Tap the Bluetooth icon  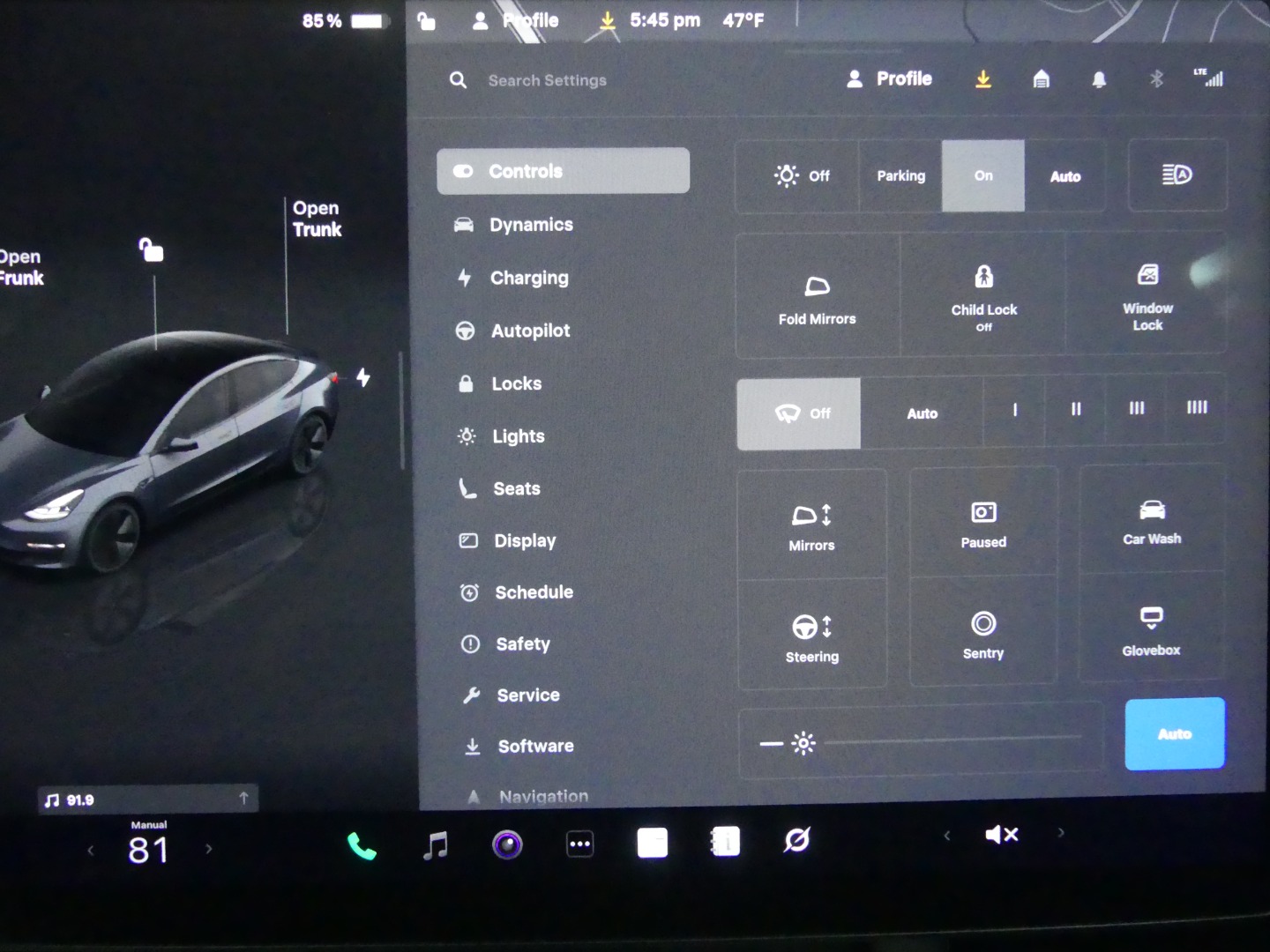(1156, 79)
